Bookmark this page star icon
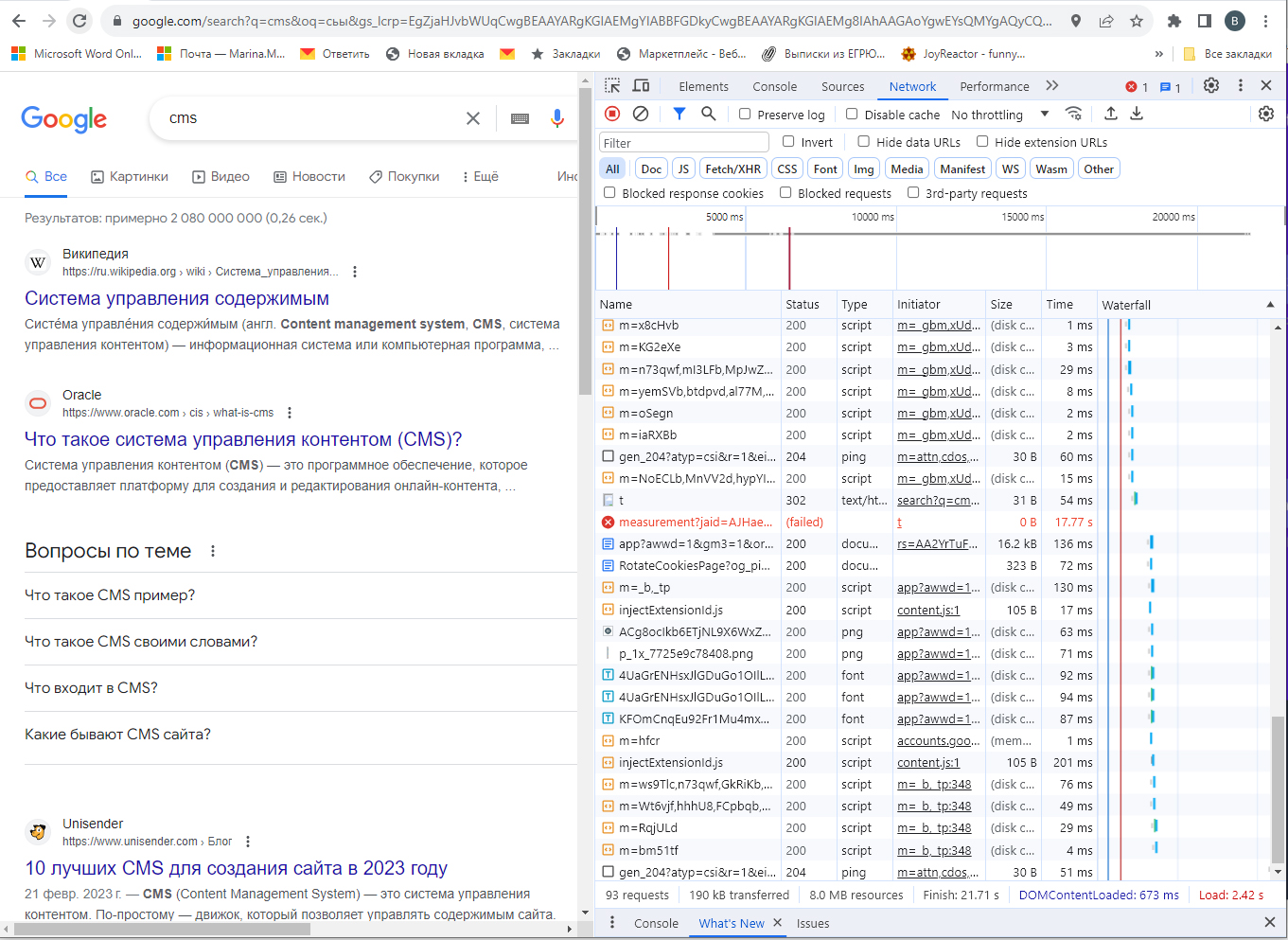The width and height of the screenshot is (1288, 940). 1137,21
